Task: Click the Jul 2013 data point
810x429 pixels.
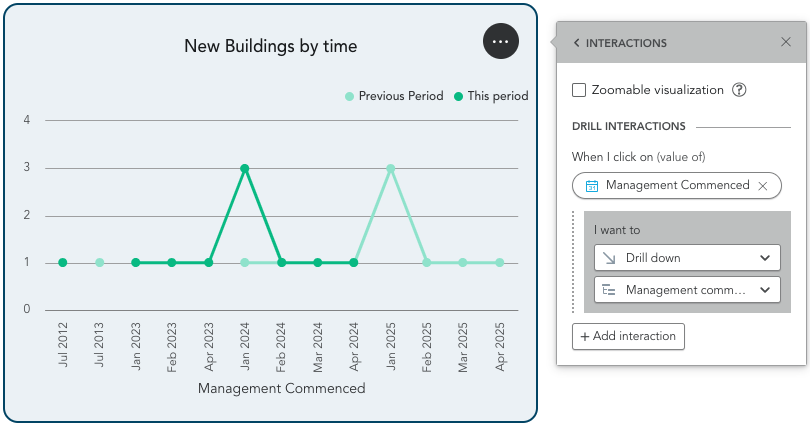Action: click(x=100, y=263)
